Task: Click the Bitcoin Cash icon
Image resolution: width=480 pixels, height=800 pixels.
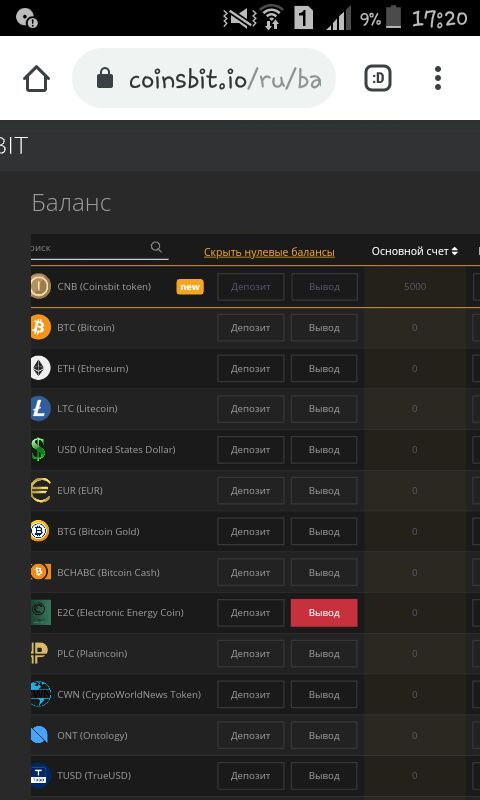Action: pyautogui.click(x=41, y=572)
